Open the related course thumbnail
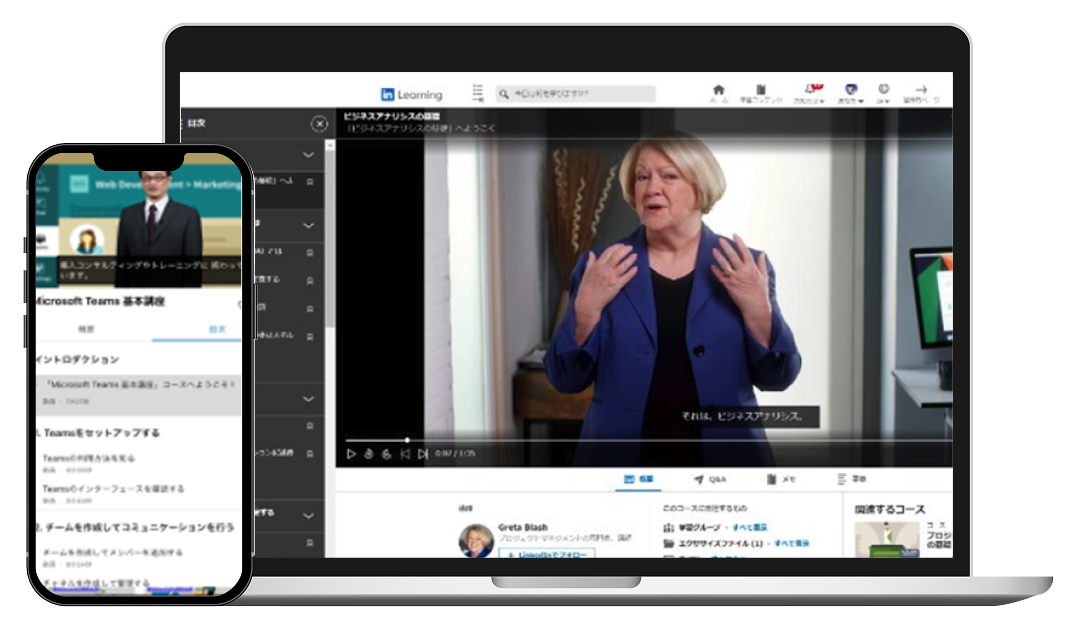 [886, 540]
